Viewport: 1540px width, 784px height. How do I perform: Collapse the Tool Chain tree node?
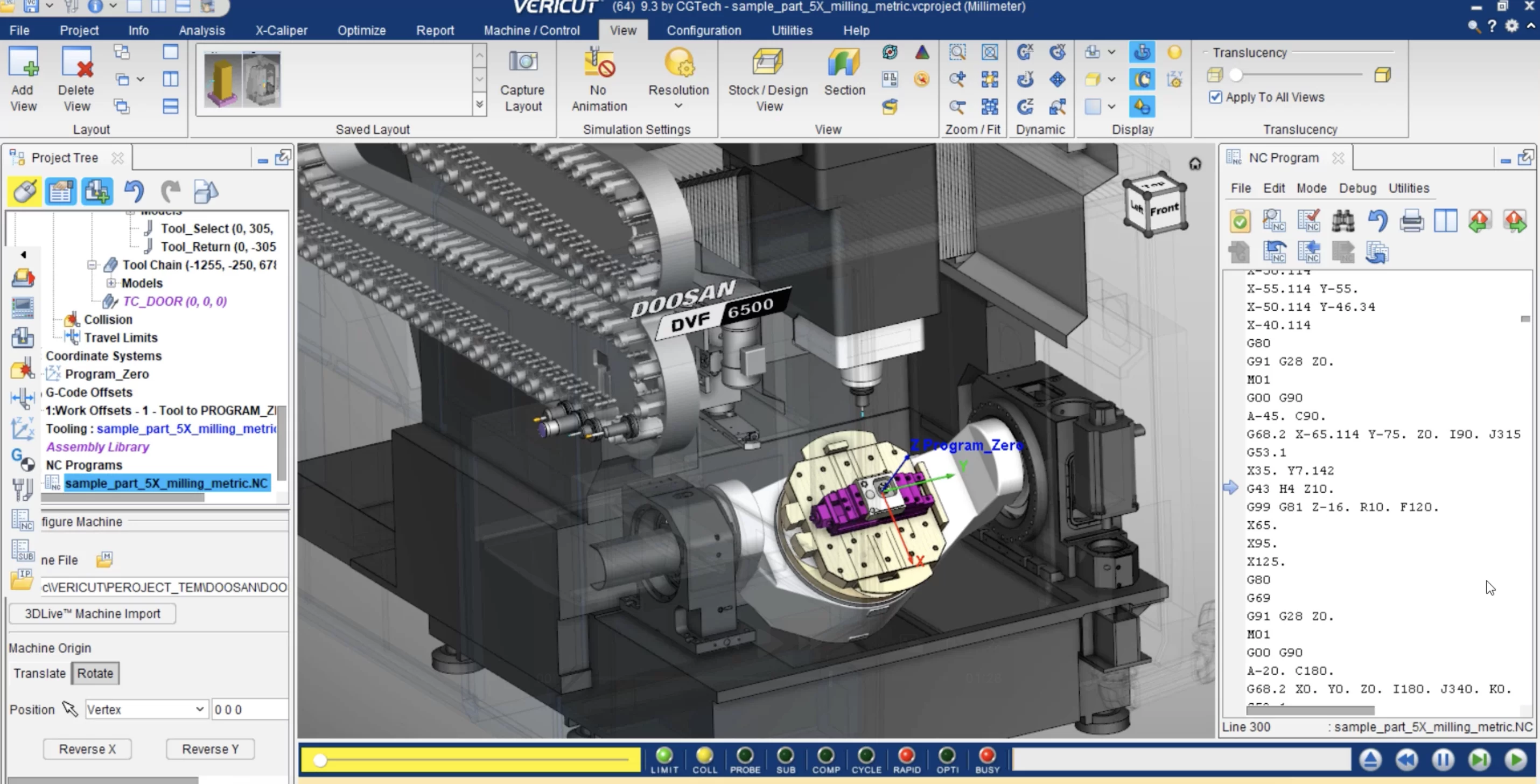(92, 264)
